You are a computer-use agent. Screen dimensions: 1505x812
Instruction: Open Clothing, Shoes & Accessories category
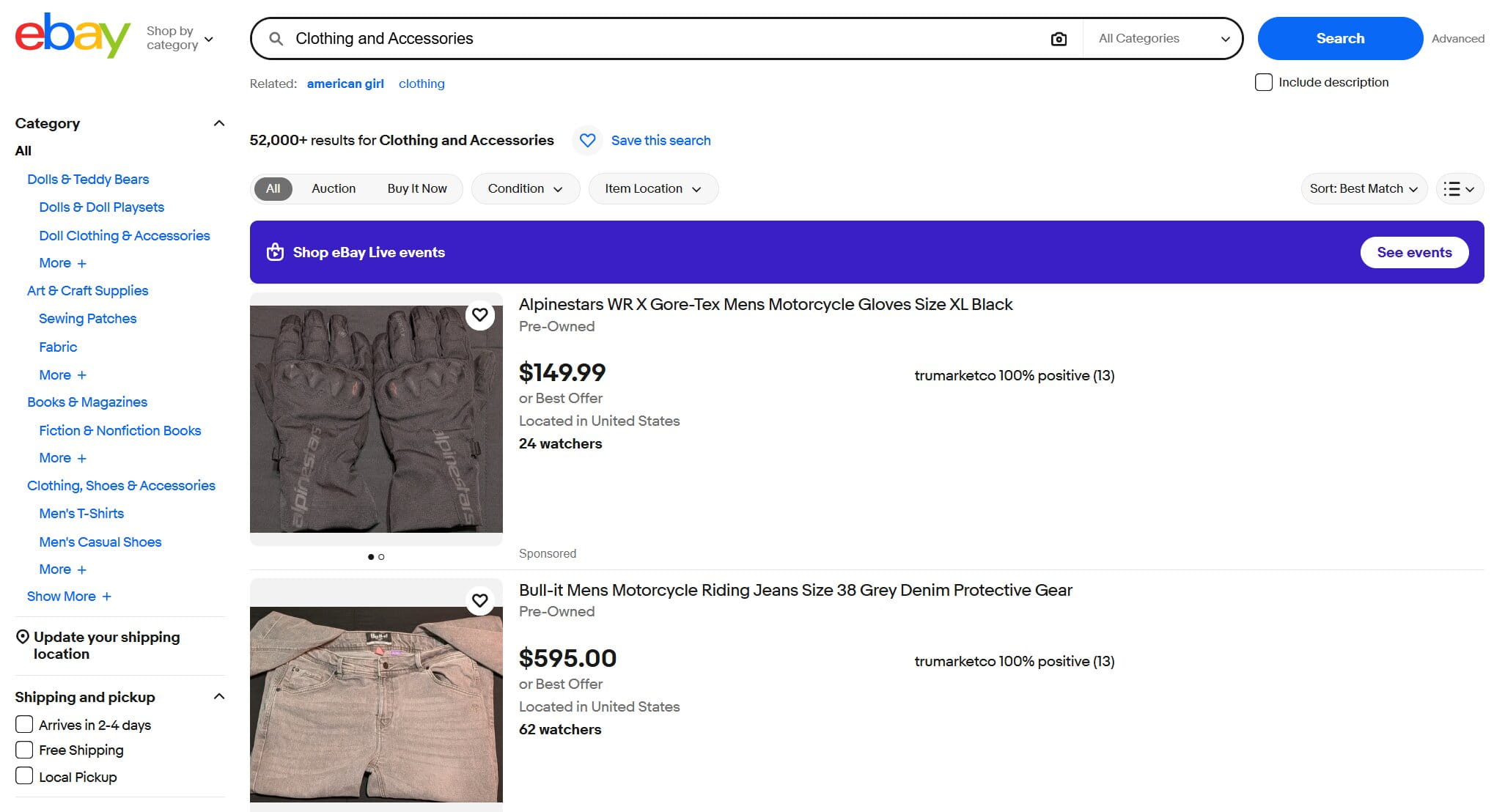(121, 486)
